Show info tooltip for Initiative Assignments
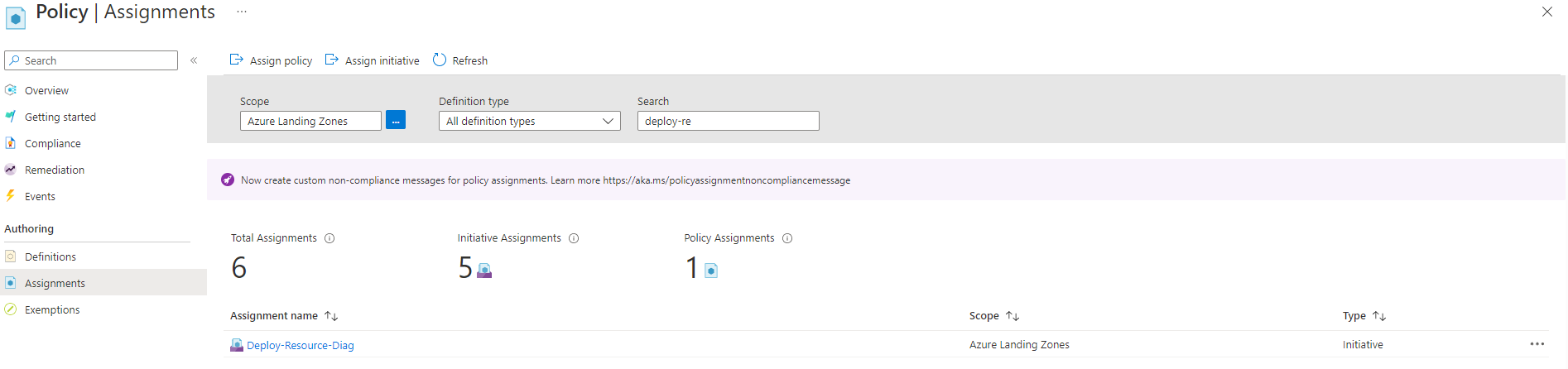This screenshot has height=369, width=1568. (574, 238)
